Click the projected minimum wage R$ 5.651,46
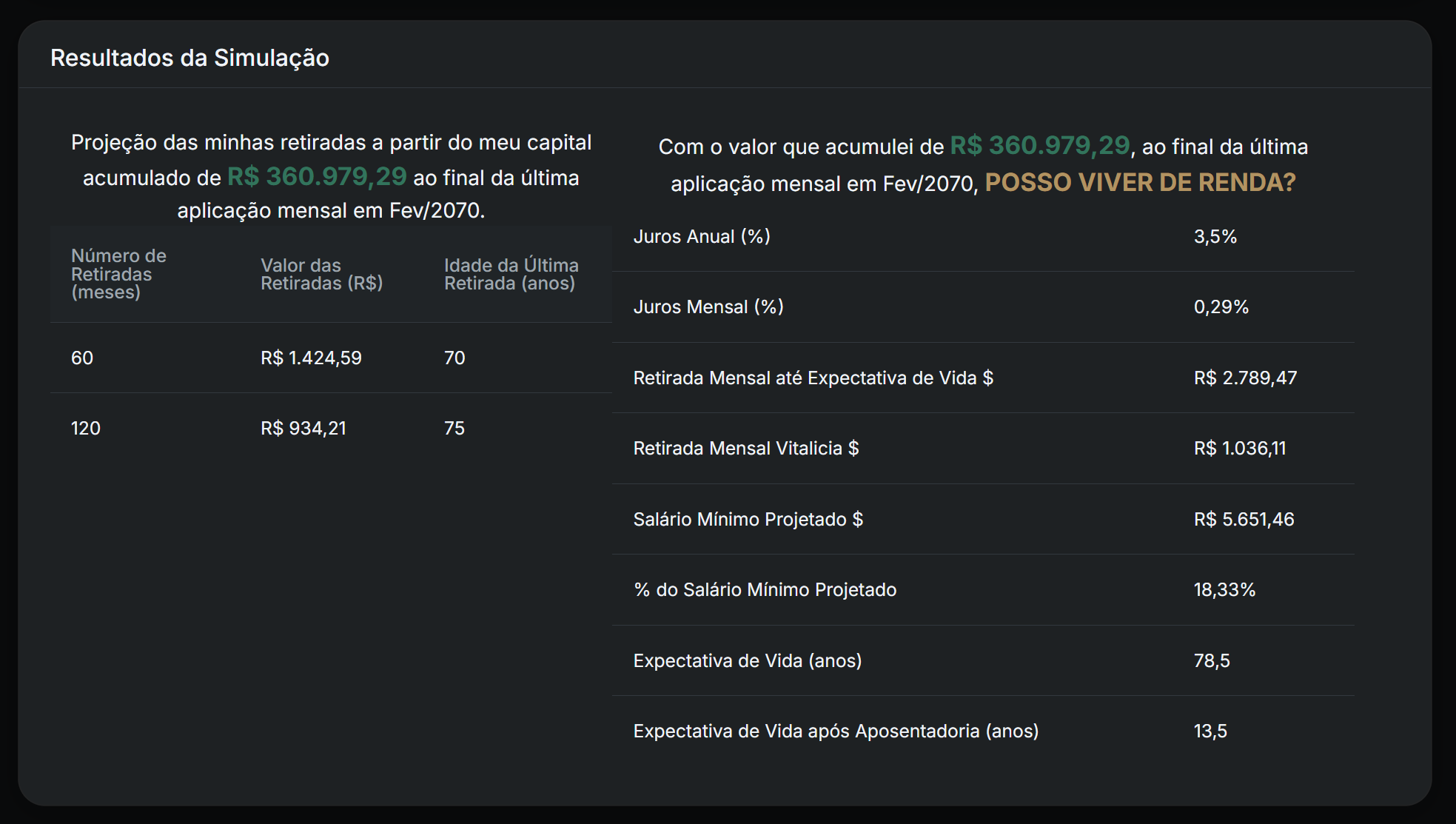Viewport: 1456px width, 824px height. (x=1244, y=519)
